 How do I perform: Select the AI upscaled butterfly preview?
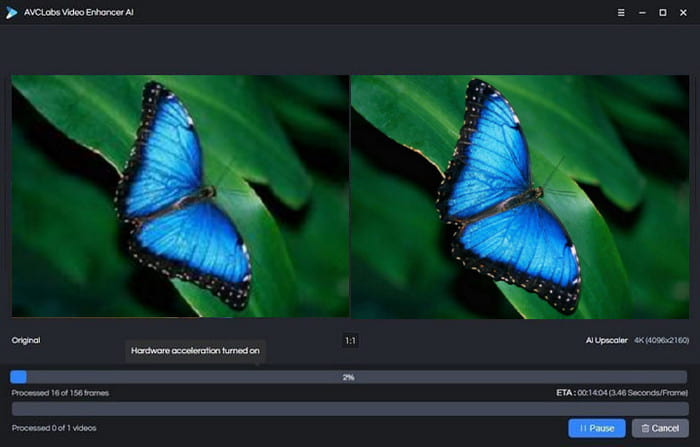520,196
